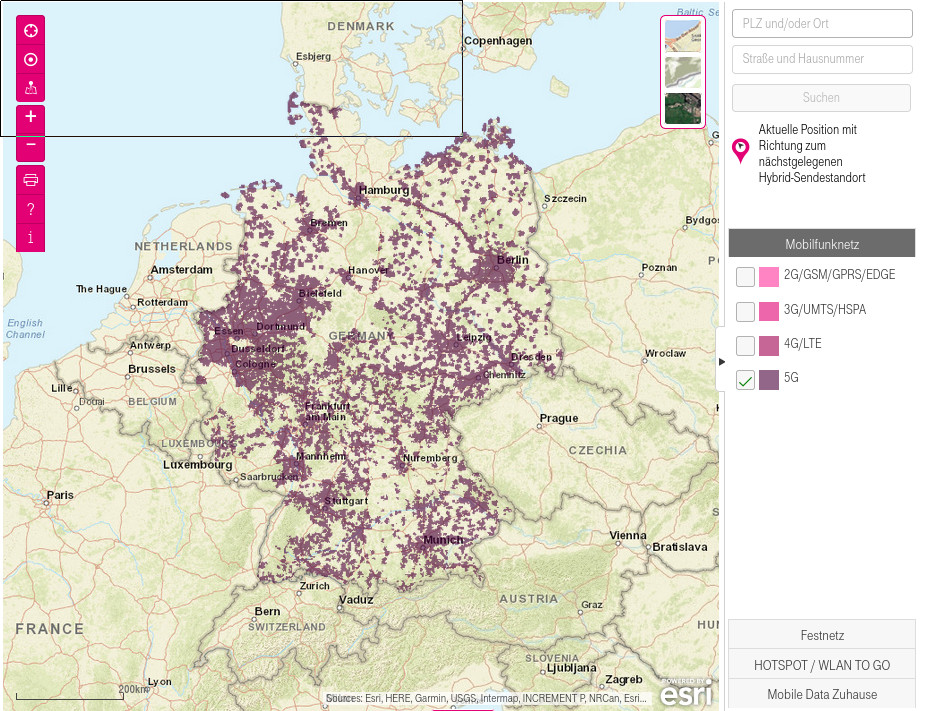The image size is (928, 711).
Task: Click the locate position target icon
Action: (x=30, y=60)
